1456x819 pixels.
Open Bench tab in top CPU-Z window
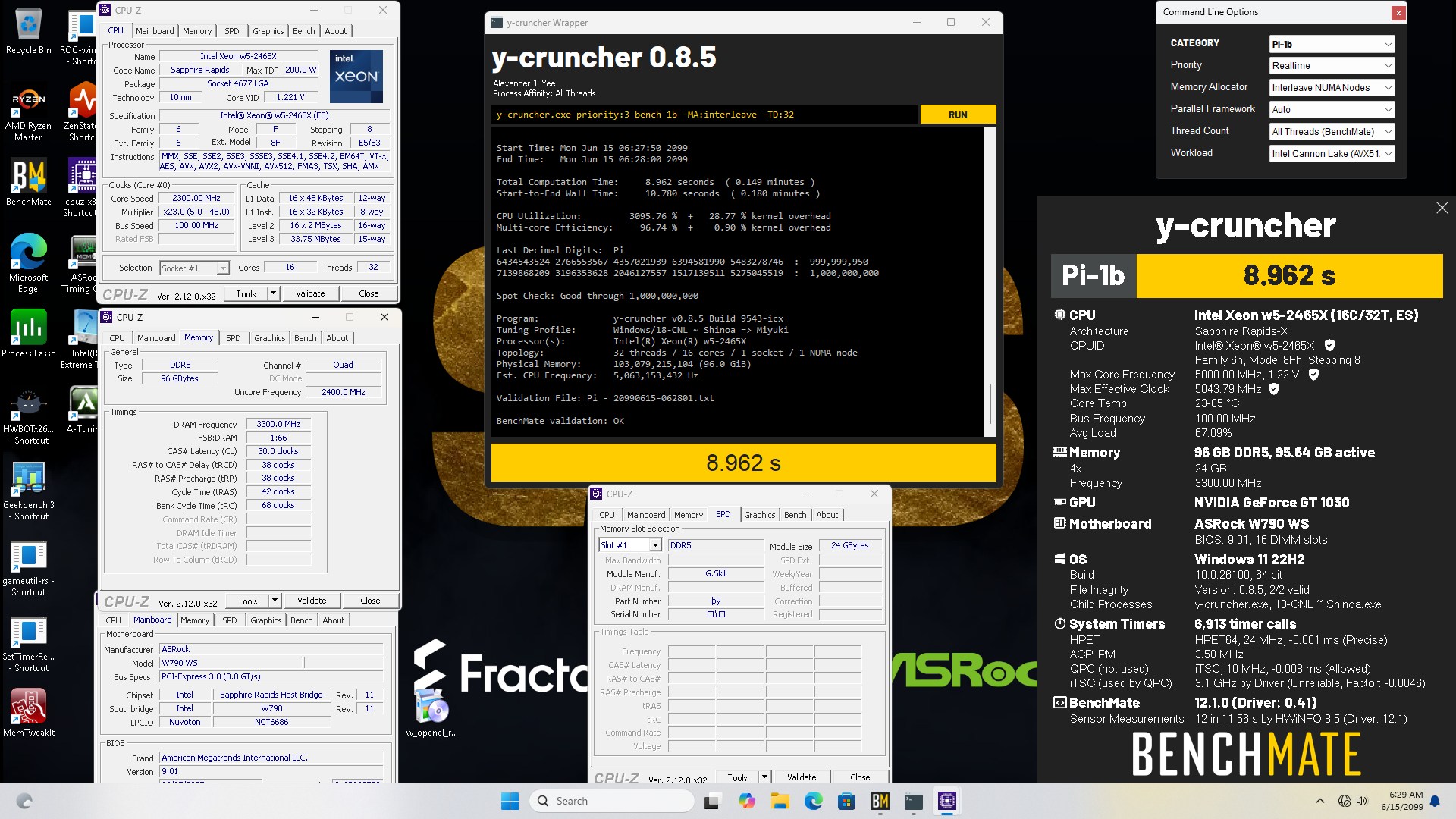(304, 31)
